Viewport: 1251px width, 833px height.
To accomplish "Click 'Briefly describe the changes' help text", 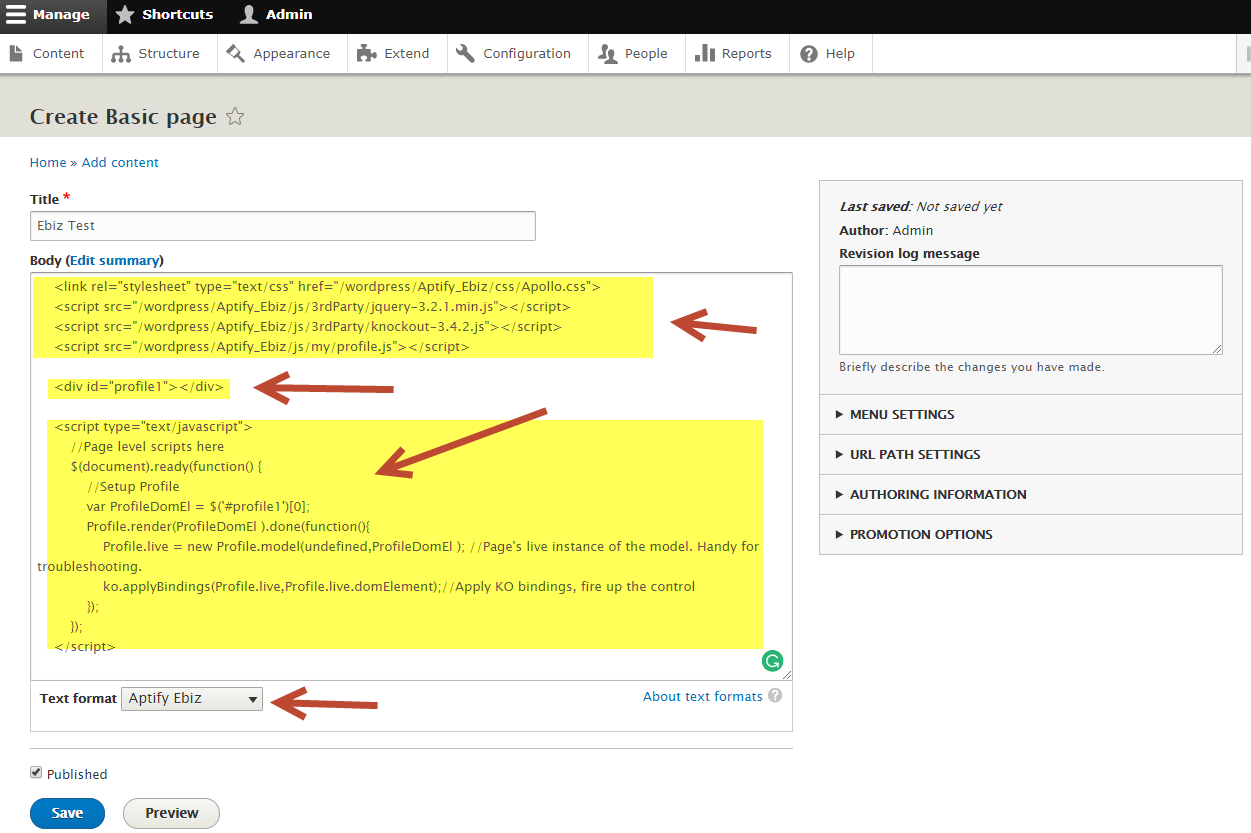I will pos(972,367).
